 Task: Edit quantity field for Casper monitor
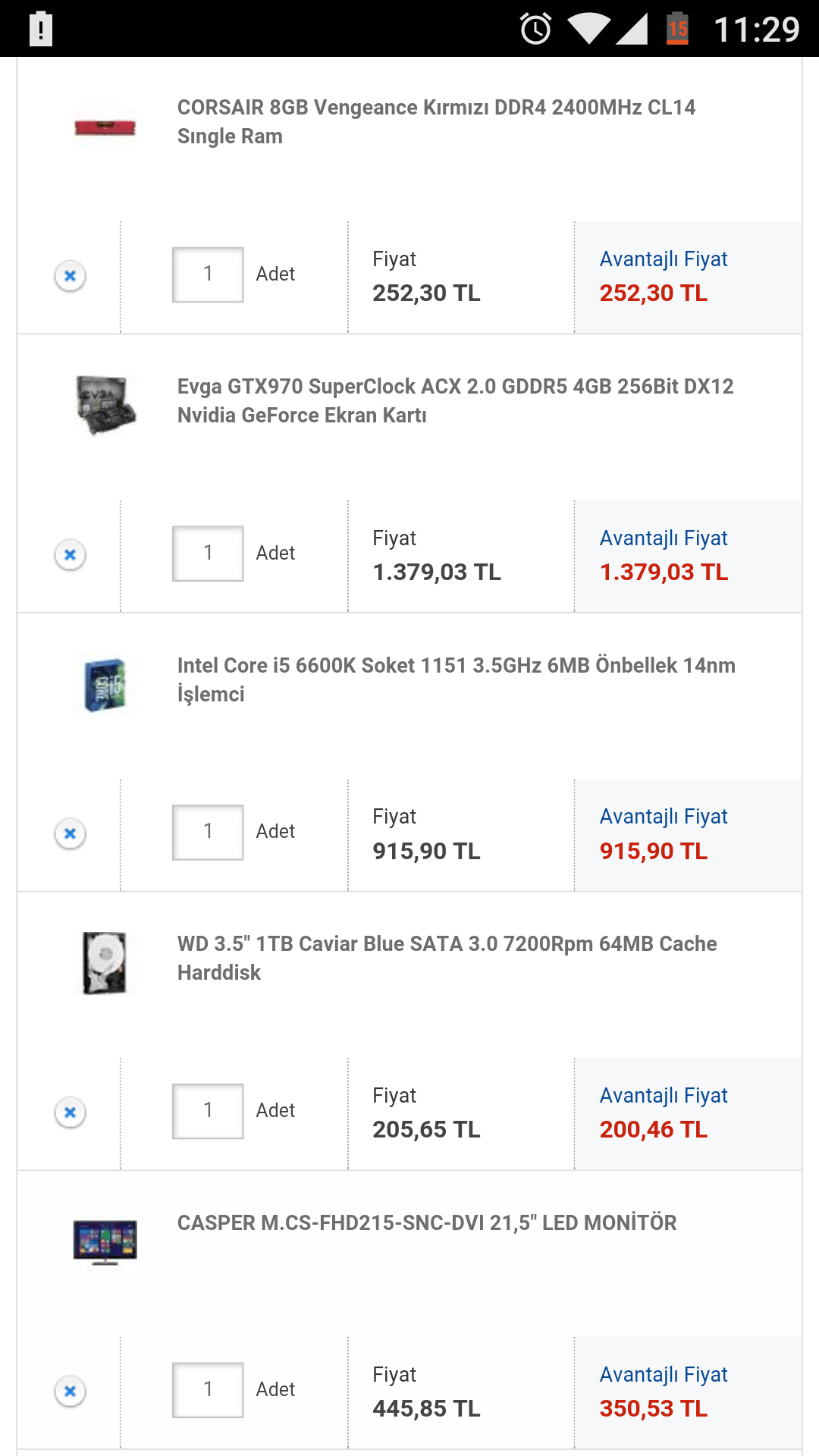point(208,1389)
